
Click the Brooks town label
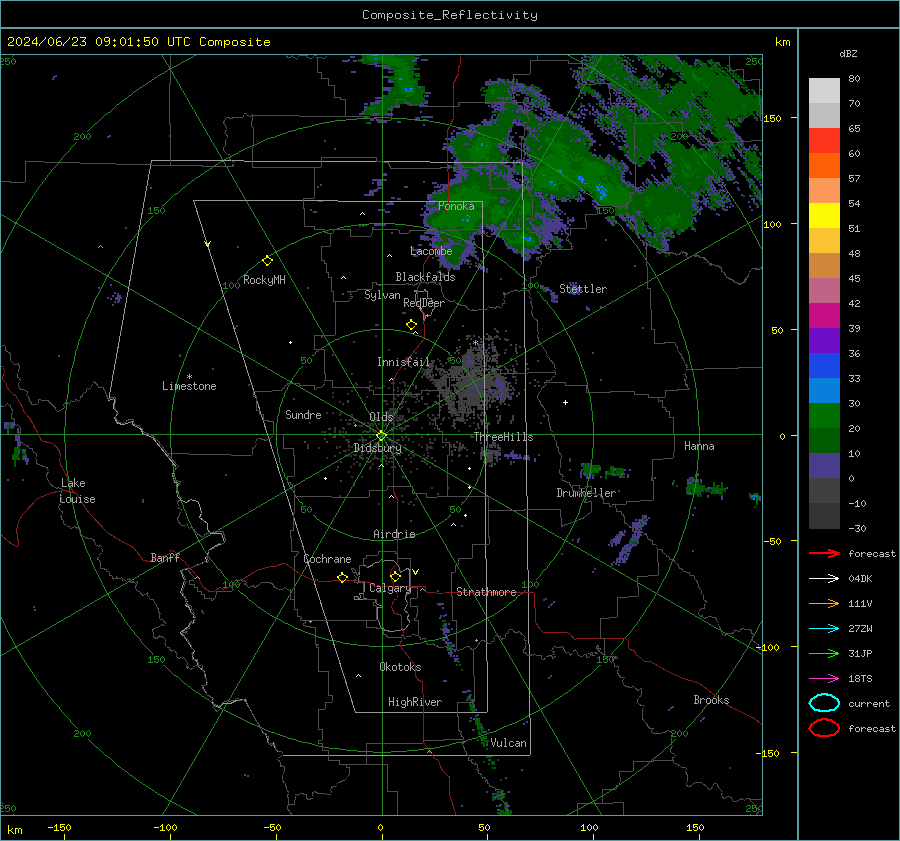coord(711,700)
